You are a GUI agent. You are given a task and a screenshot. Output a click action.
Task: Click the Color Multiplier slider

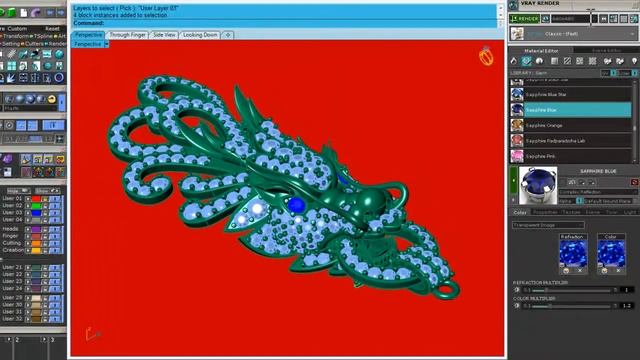coord(571,306)
